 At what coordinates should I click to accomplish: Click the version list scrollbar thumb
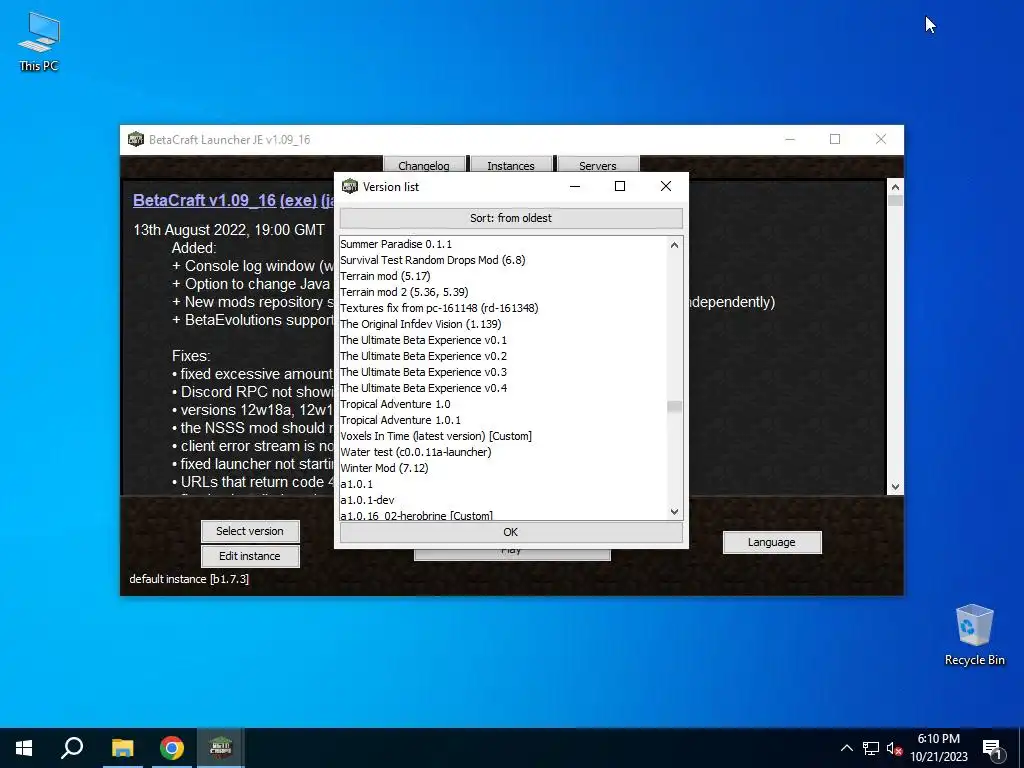click(675, 406)
